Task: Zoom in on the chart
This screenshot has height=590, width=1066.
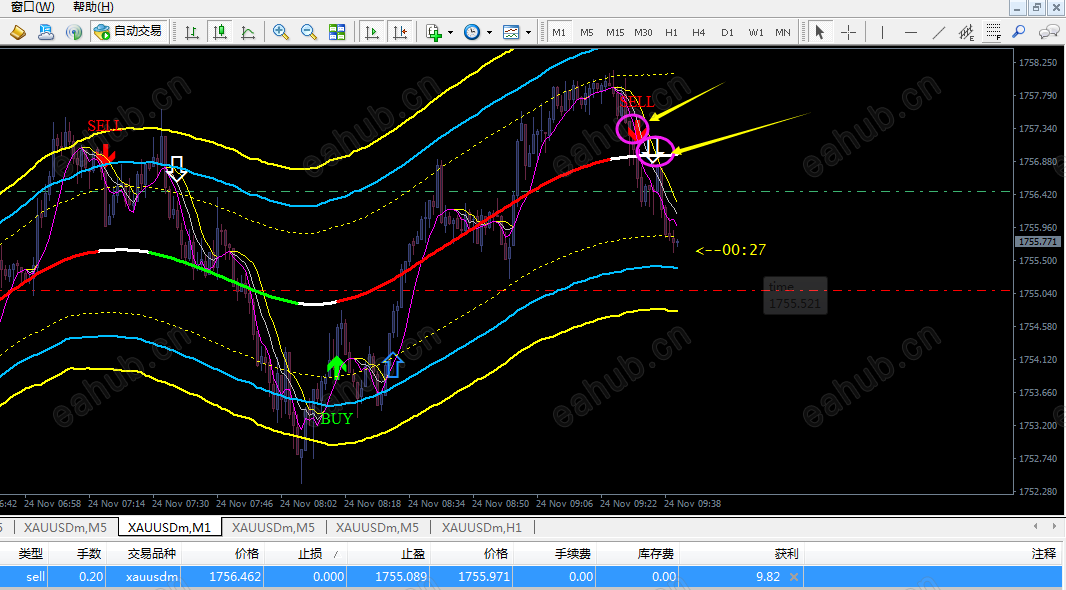Action: (x=280, y=32)
